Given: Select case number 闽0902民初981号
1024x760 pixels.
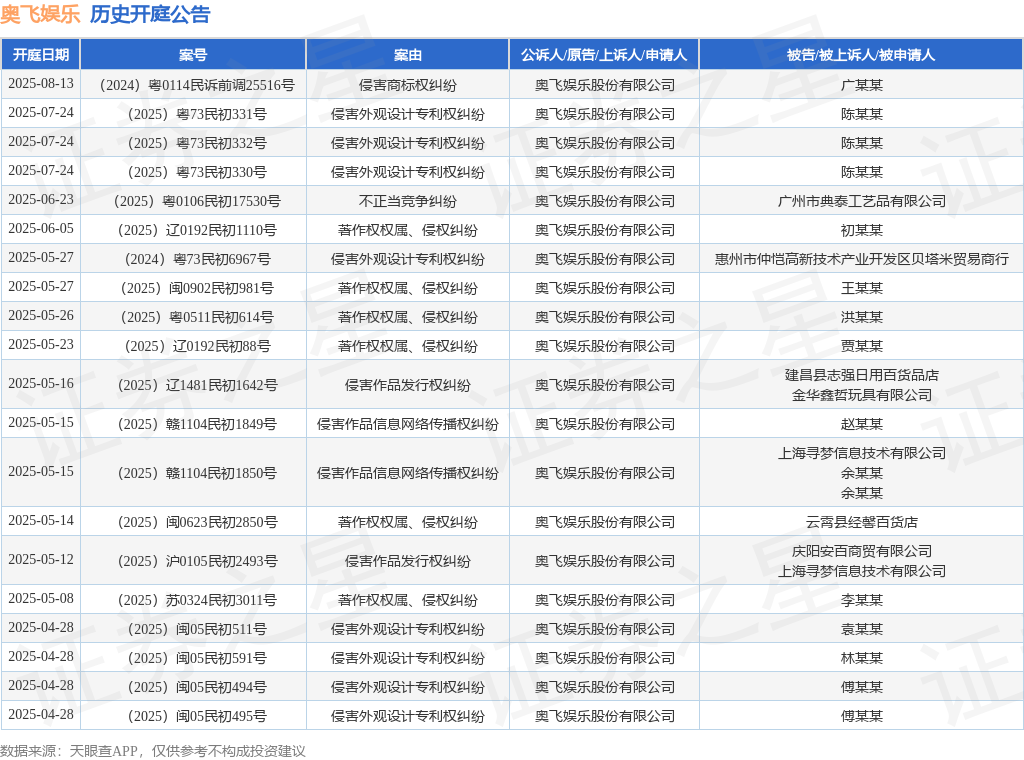Looking at the screenshot, I should tap(197, 288).
